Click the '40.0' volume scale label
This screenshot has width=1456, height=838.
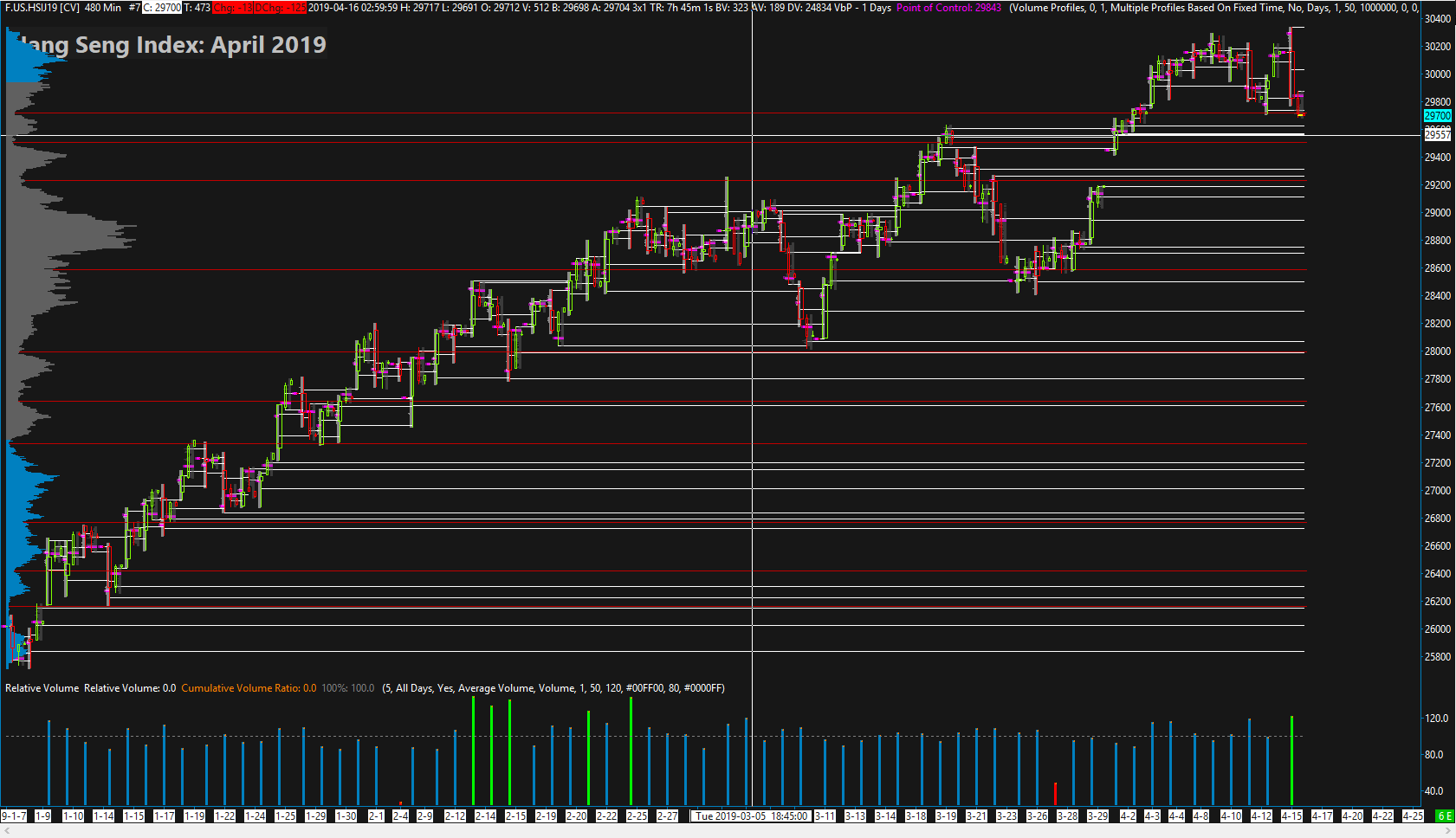tap(1434, 791)
